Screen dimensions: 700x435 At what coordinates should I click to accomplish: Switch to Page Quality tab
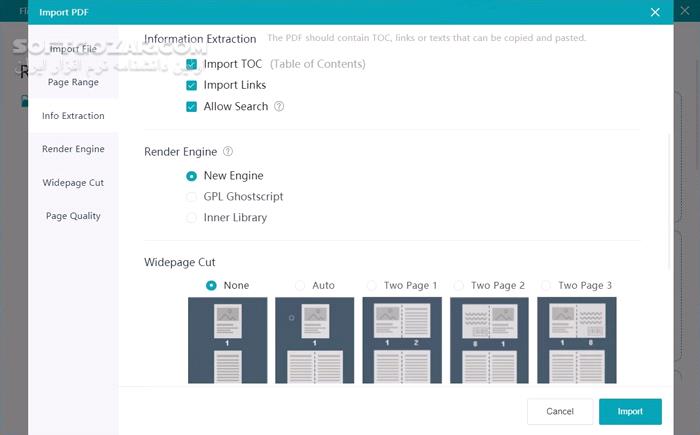tap(73, 216)
